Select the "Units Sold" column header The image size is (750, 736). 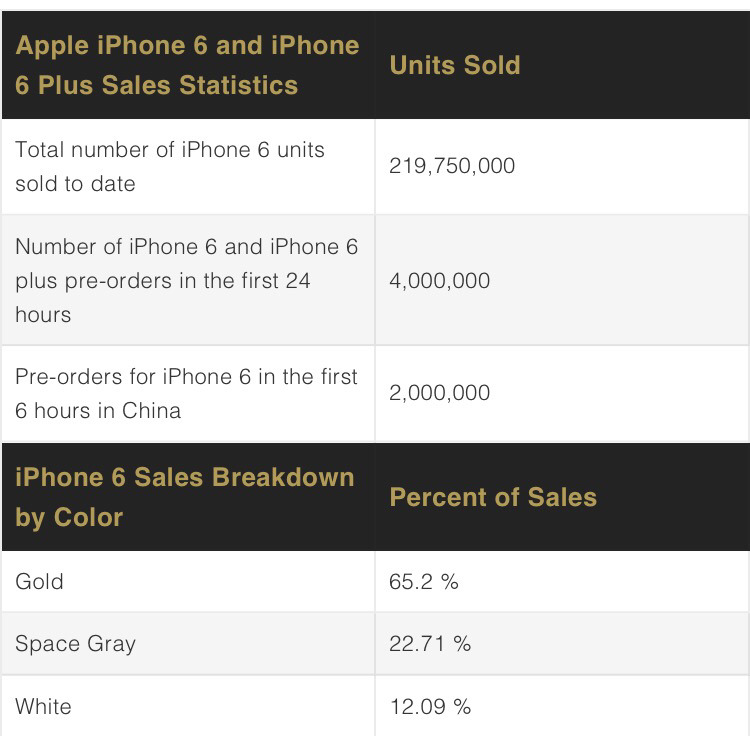455,65
